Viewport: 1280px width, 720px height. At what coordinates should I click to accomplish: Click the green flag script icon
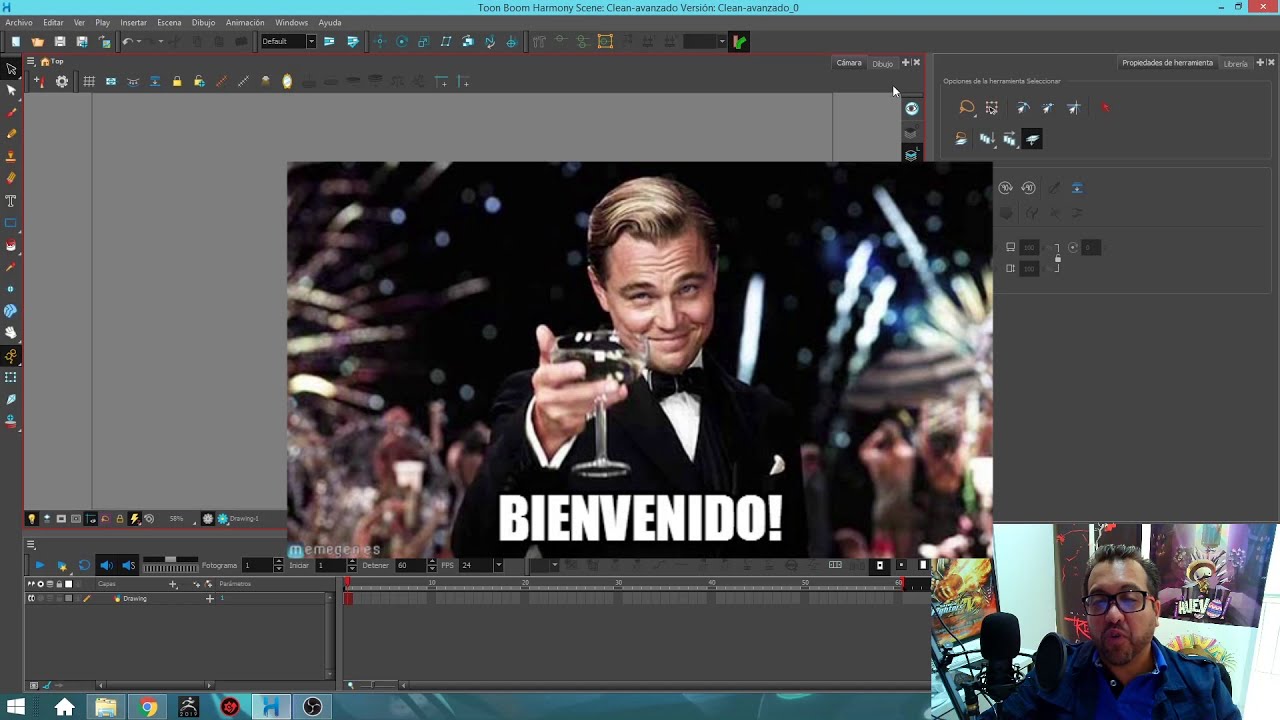tap(739, 41)
